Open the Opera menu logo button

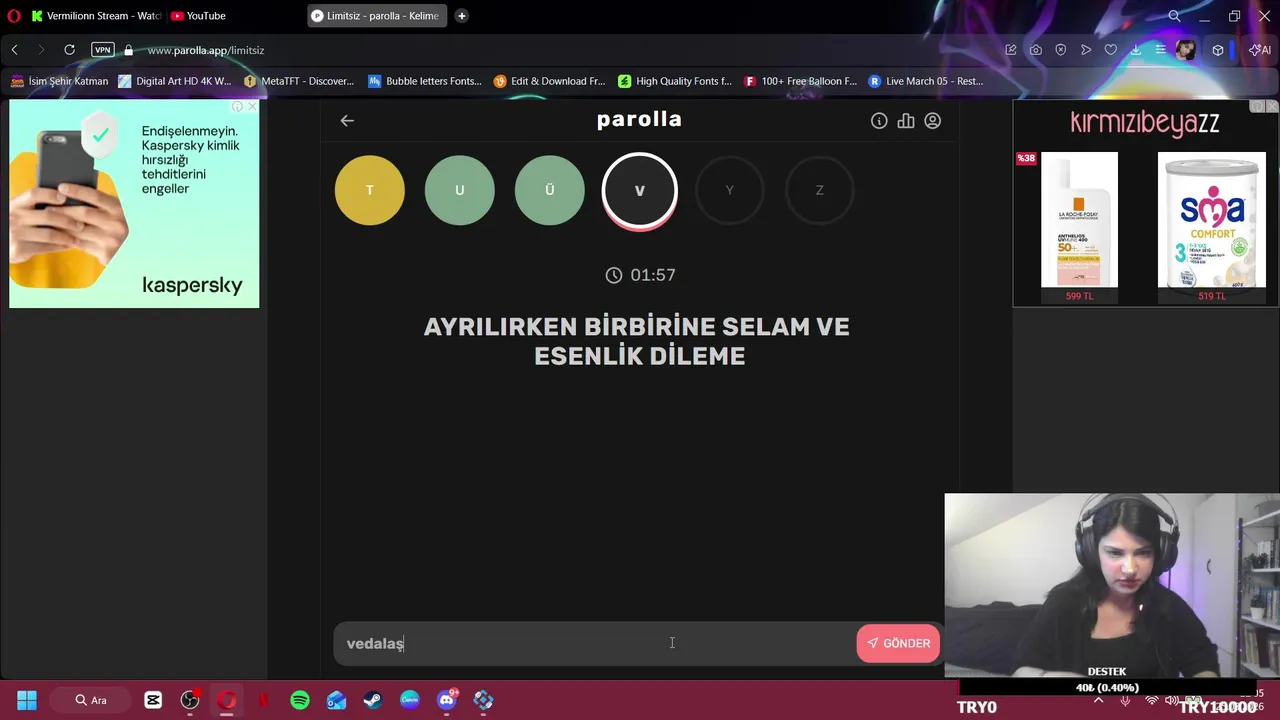click(x=14, y=16)
